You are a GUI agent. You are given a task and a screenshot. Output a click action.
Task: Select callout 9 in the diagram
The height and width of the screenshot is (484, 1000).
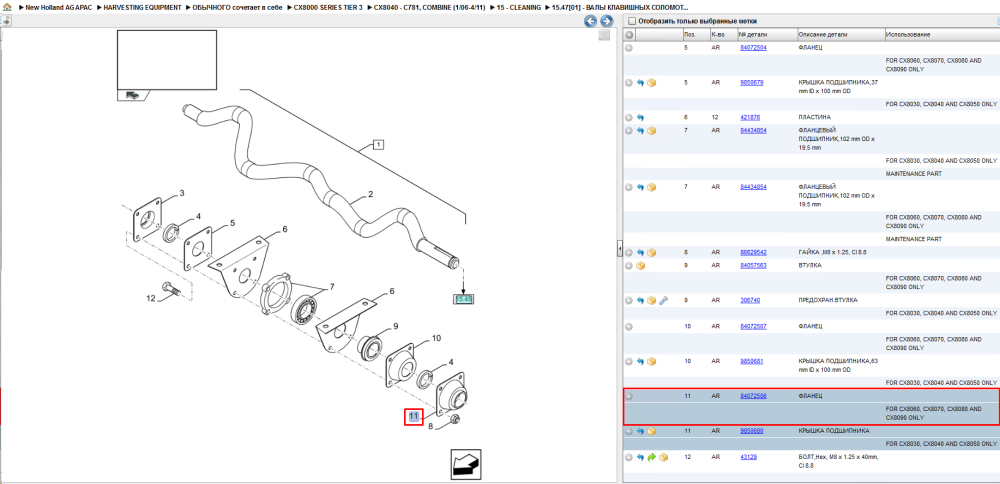[395, 326]
